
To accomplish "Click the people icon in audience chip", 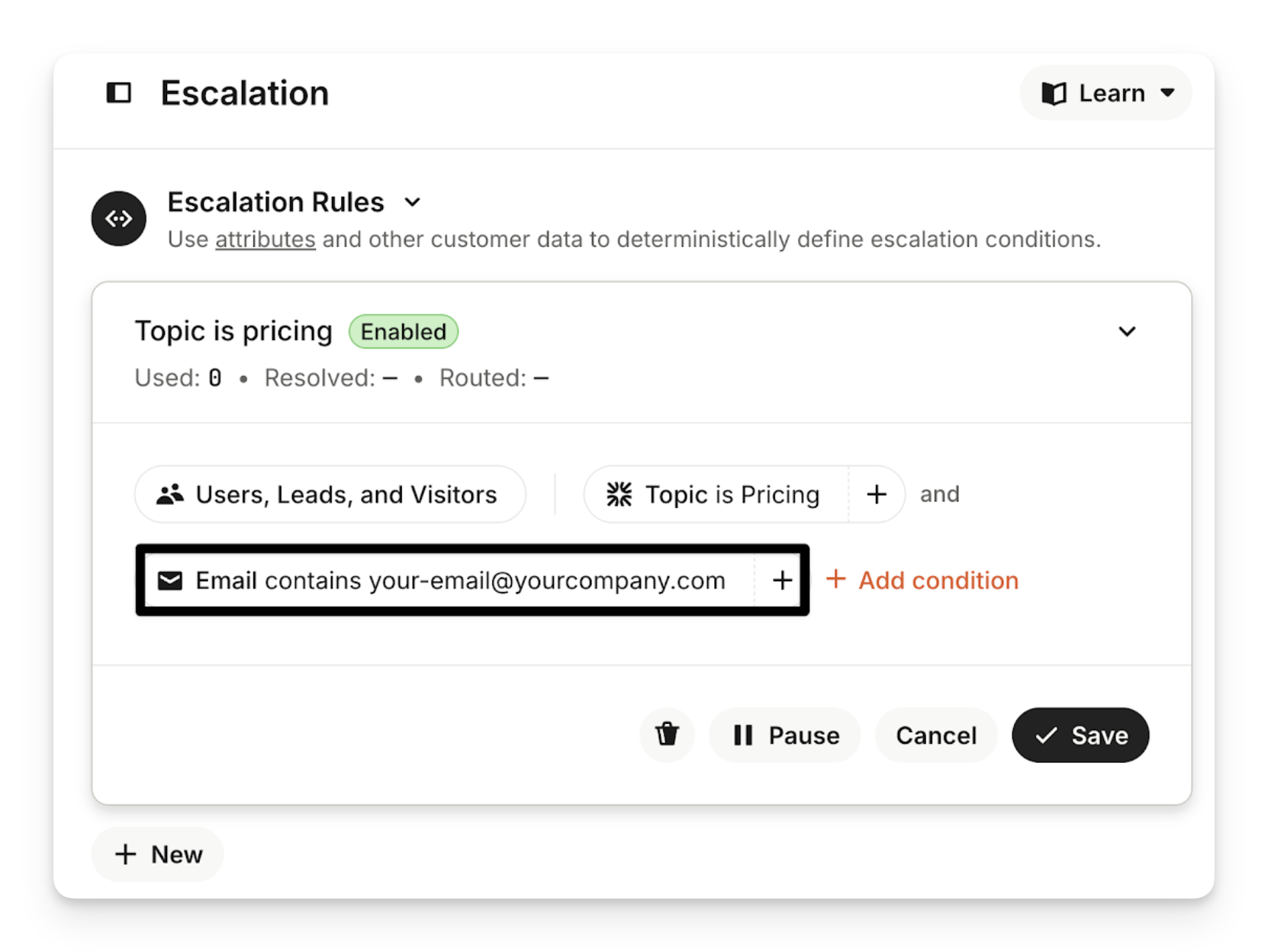I will (170, 494).
